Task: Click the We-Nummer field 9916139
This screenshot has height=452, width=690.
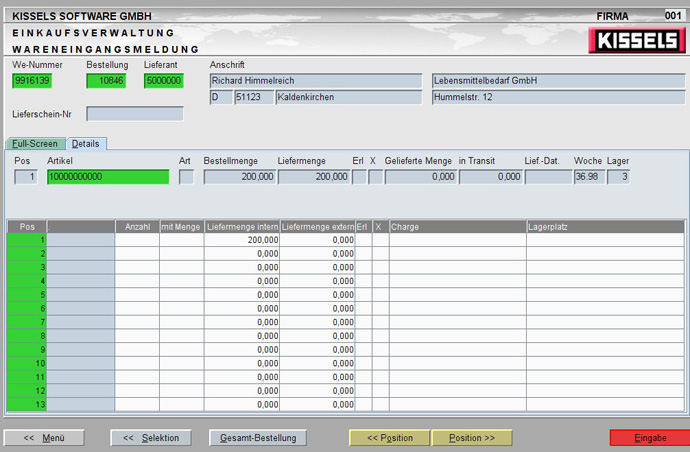Action: (x=32, y=81)
